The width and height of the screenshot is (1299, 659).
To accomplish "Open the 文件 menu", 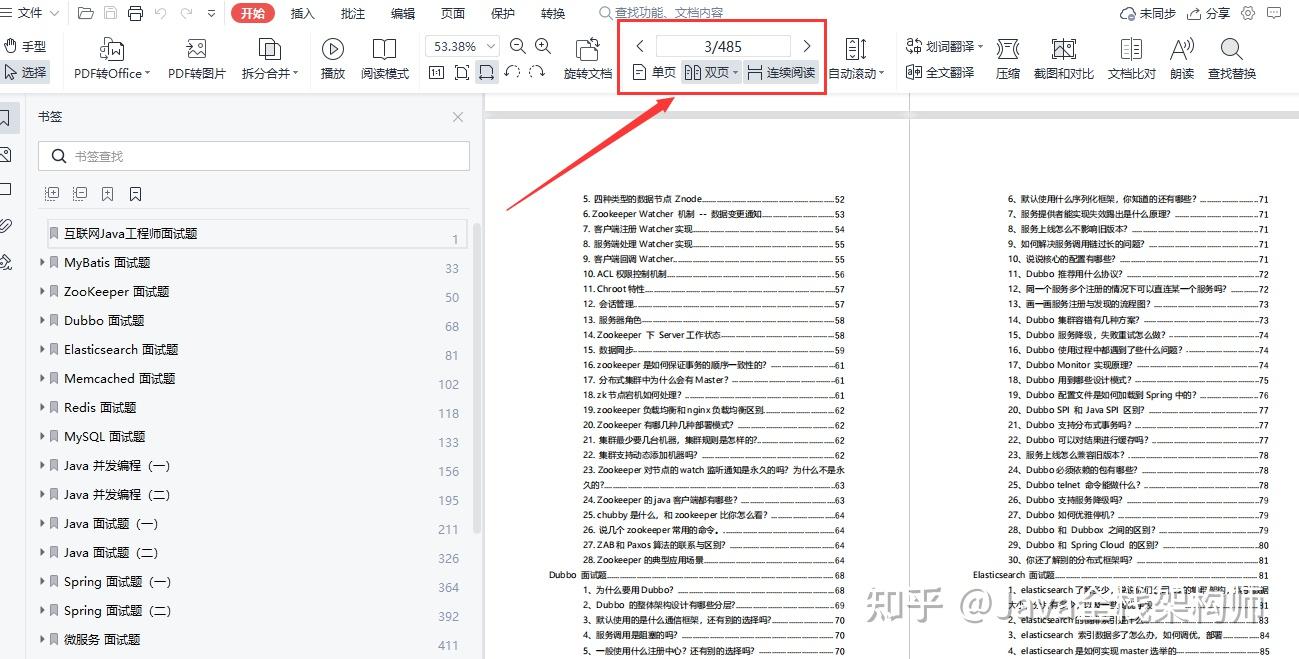I will coord(31,13).
